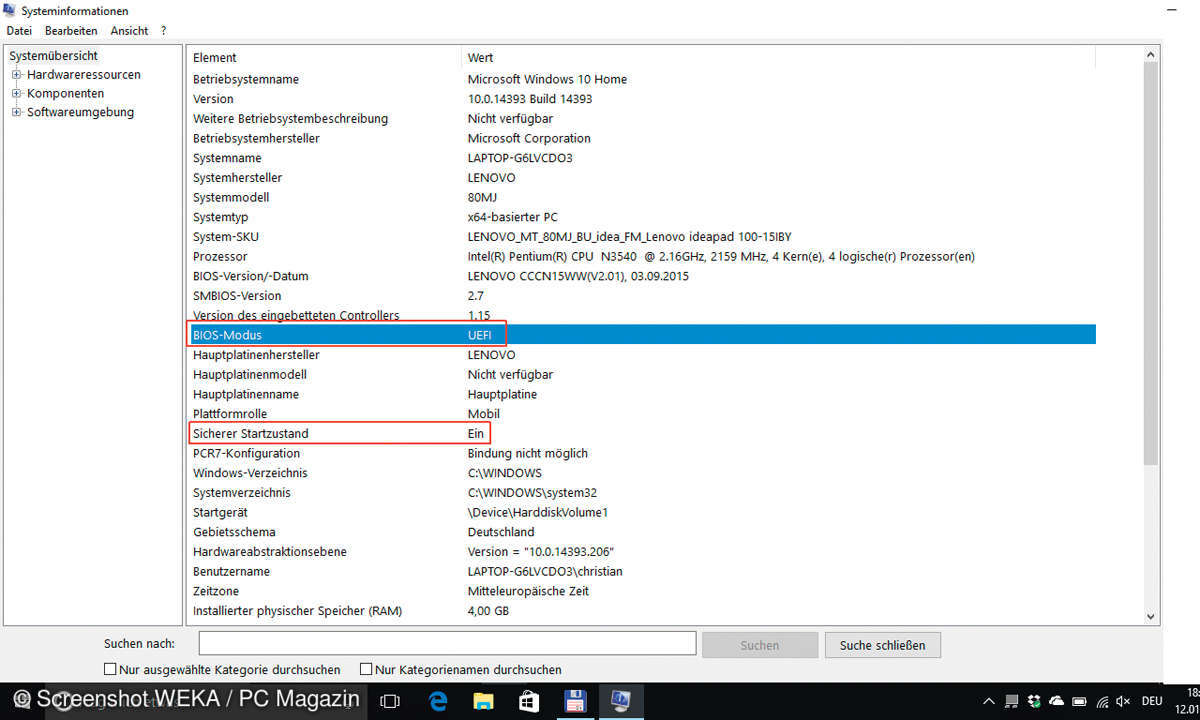Viewport: 1200px width, 720px height.
Task: Open File Explorer from the taskbar
Action: click(x=483, y=702)
